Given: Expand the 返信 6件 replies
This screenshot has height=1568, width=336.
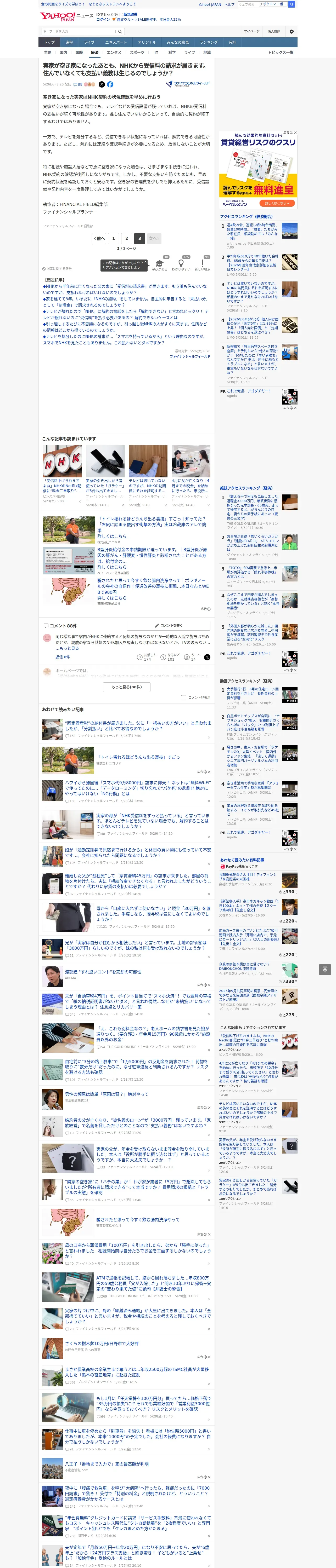Looking at the screenshot, I should pyautogui.click(x=62, y=658).
